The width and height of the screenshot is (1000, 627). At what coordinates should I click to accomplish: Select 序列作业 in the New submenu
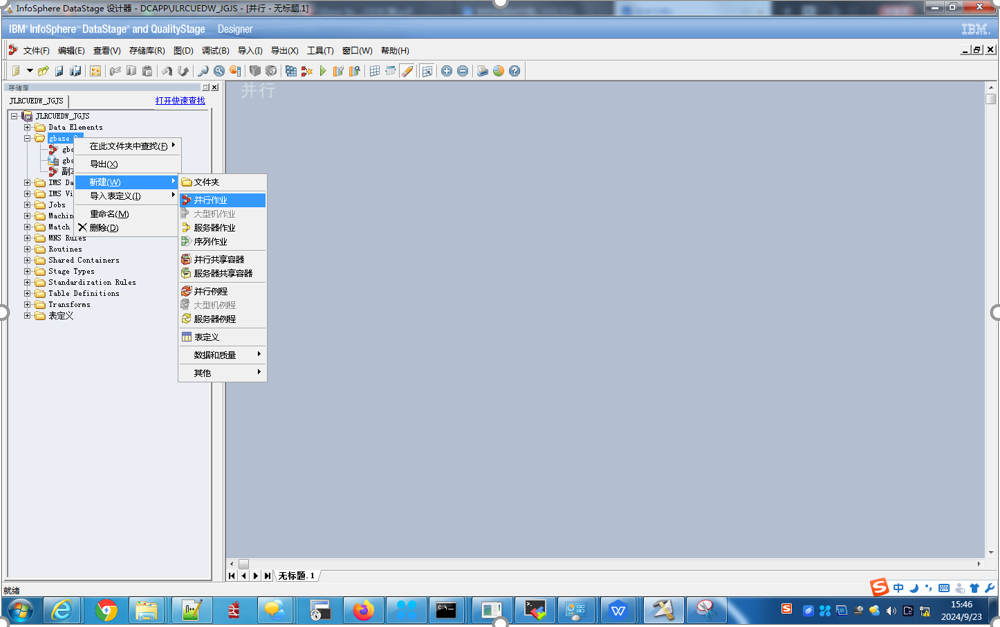(x=222, y=242)
